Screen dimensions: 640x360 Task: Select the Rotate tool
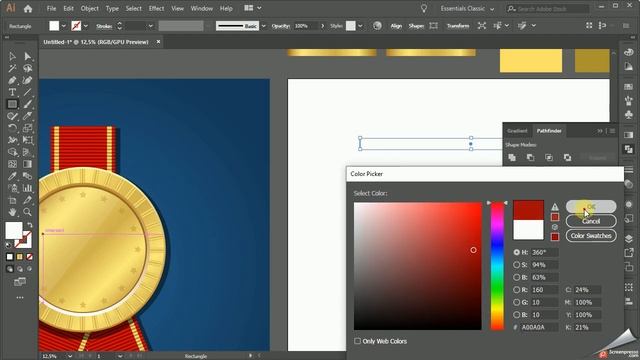tap(12, 128)
